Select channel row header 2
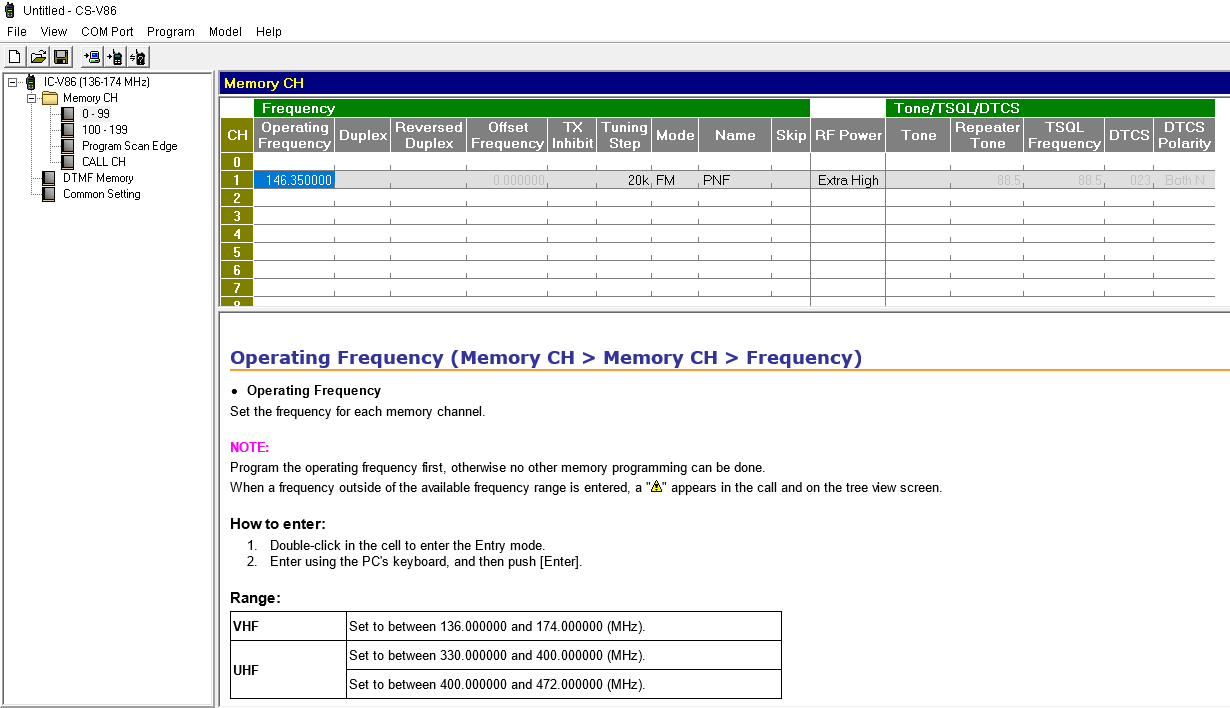This screenshot has height=708, width=1230. 237,198
